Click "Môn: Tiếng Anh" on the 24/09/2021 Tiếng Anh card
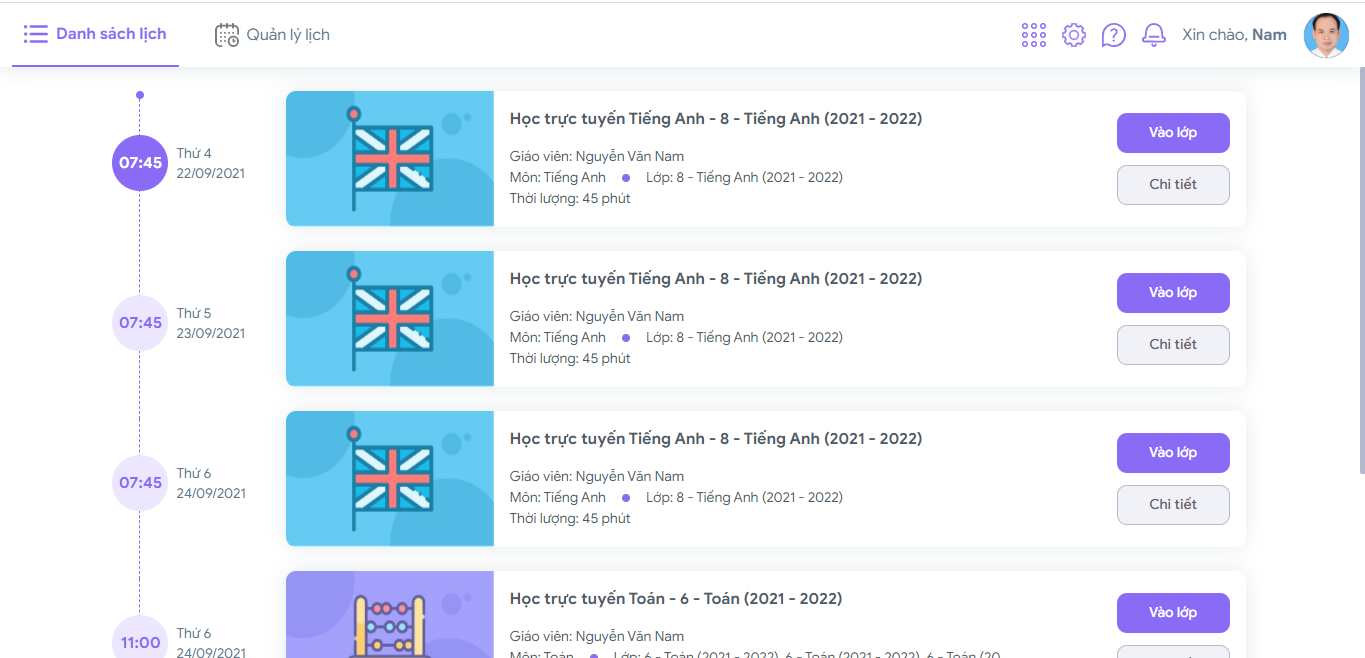The height and width of the screenshot is (658, 1365). (558, 497)
